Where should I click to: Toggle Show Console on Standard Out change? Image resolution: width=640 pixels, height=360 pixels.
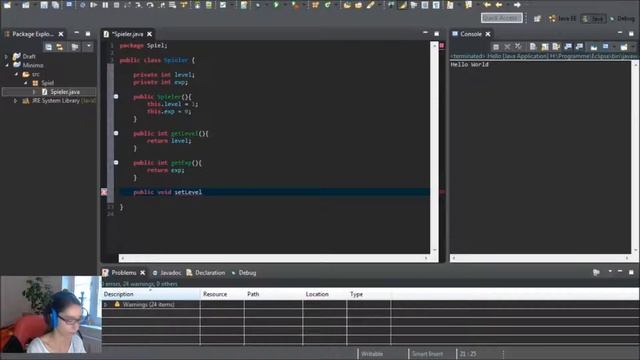568,47
